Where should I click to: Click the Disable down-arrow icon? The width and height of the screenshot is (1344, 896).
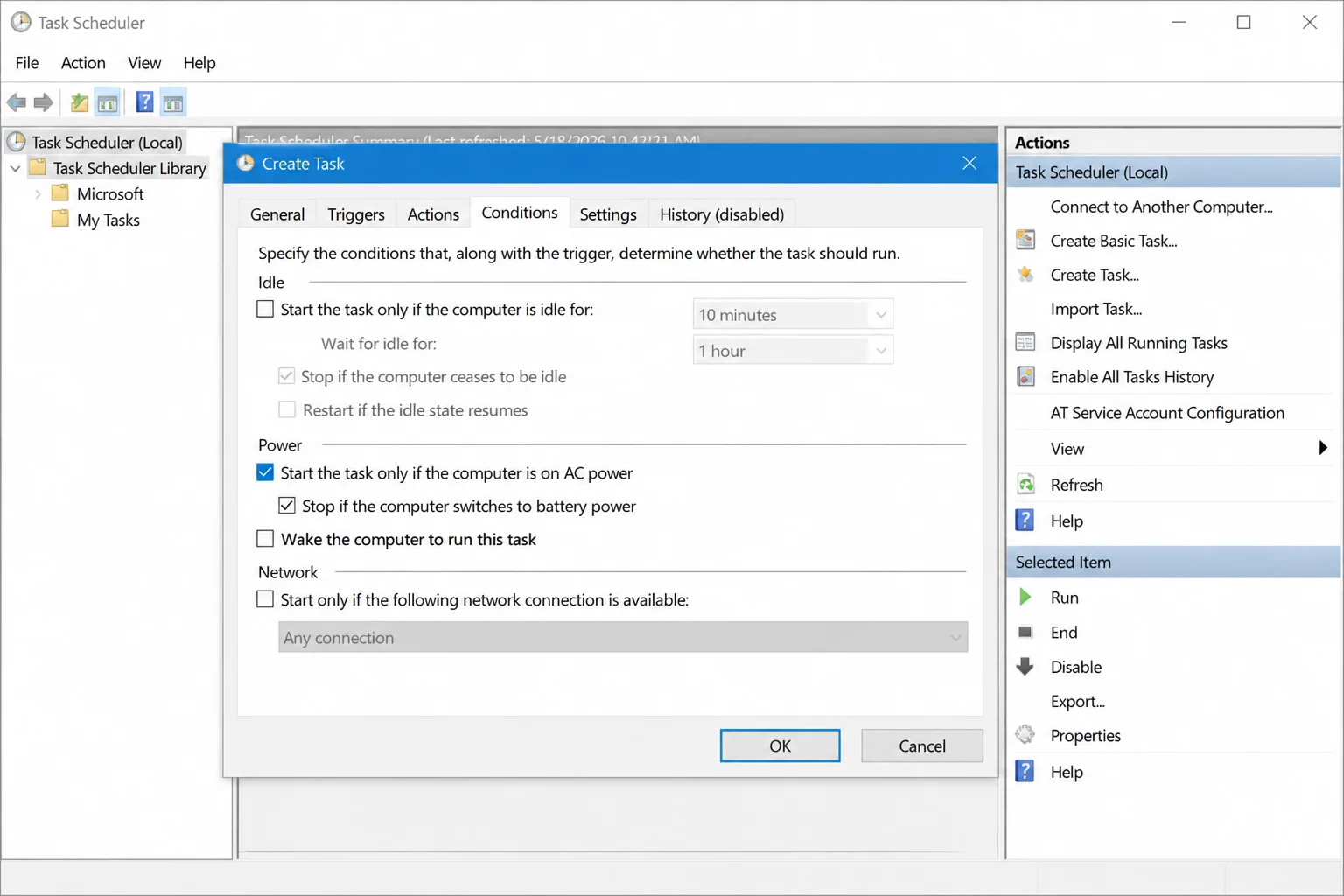click(x=1025, y=666)
